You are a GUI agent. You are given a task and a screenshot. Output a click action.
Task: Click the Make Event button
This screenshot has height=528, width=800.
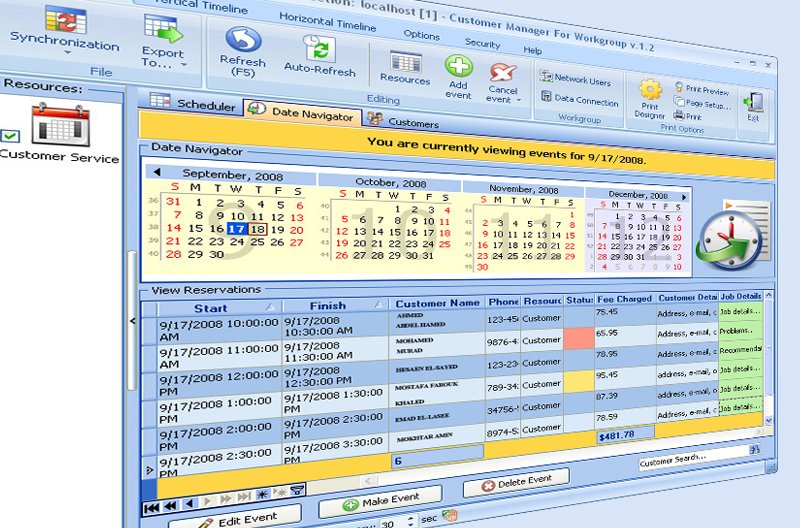click(380, 501)
